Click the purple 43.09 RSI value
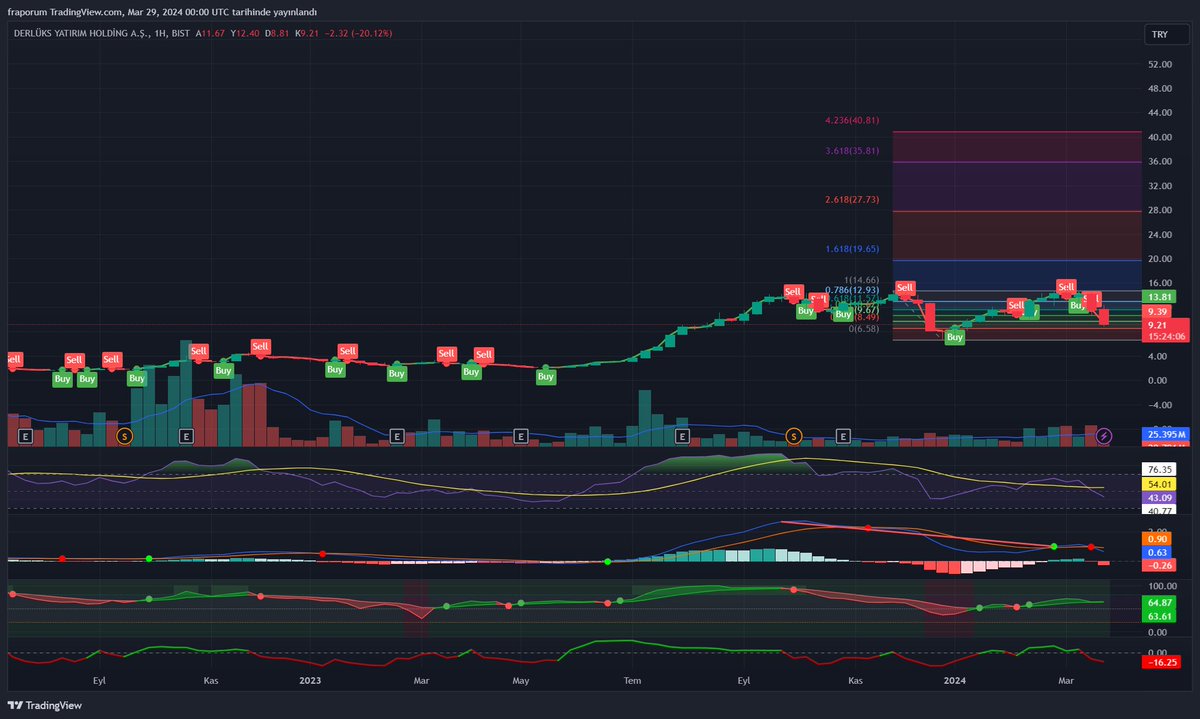Screen dimensions: 1200x719 click(x=1160, y=498)
